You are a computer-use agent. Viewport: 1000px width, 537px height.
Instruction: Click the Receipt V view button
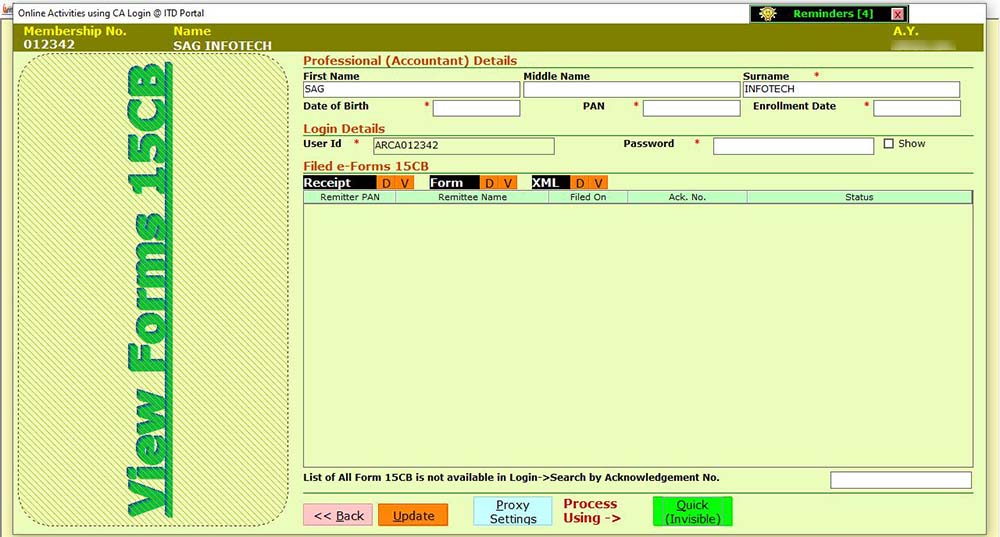[x=405, y=183]
